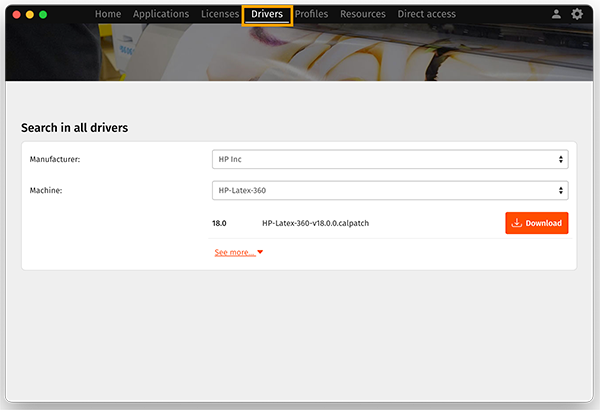This screenshot has width=600, height=410.
Task: Maximize the window with the green button
Action: pos(43,15)
